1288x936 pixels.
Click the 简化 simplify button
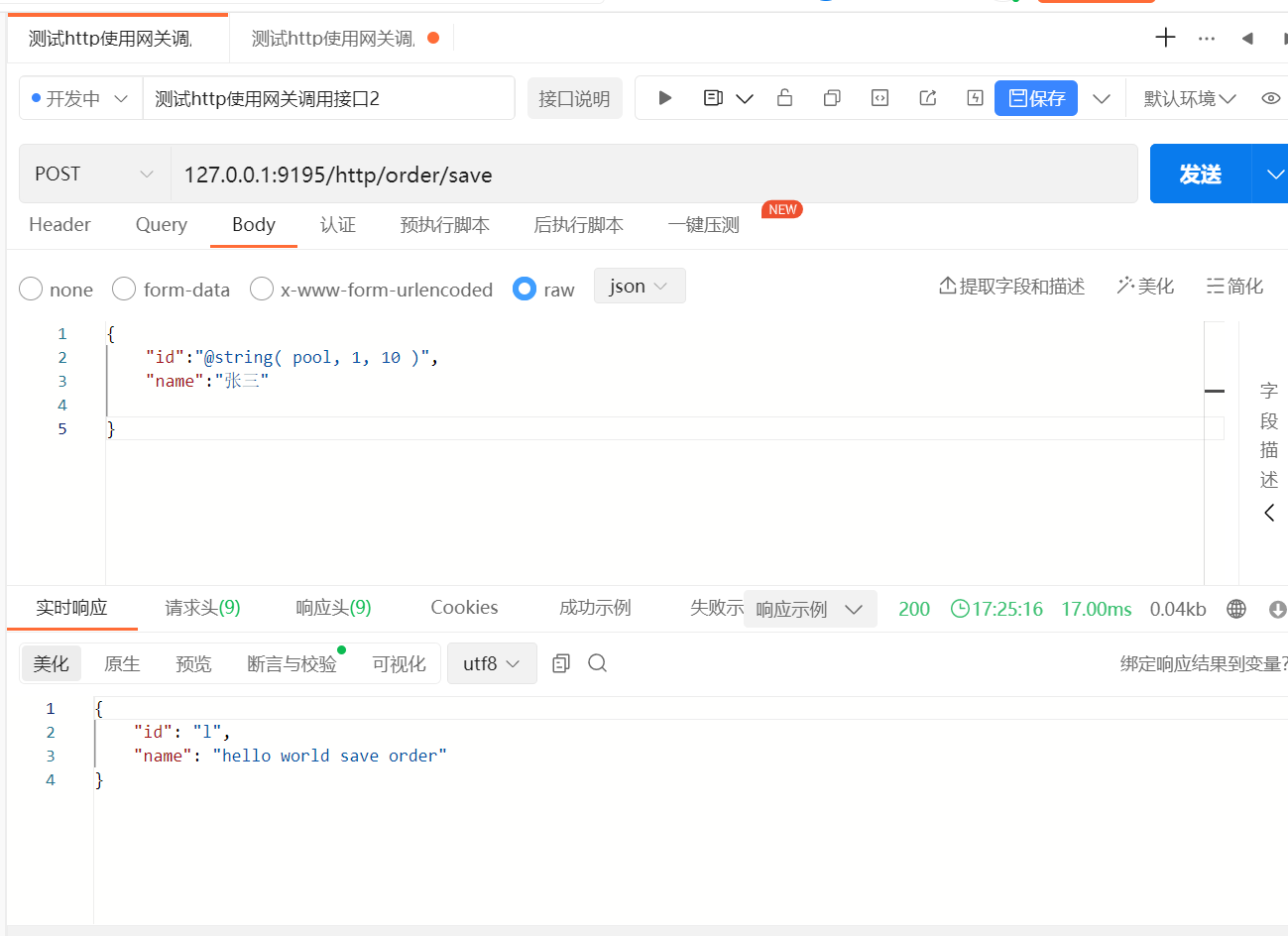tap(1234, 287)
